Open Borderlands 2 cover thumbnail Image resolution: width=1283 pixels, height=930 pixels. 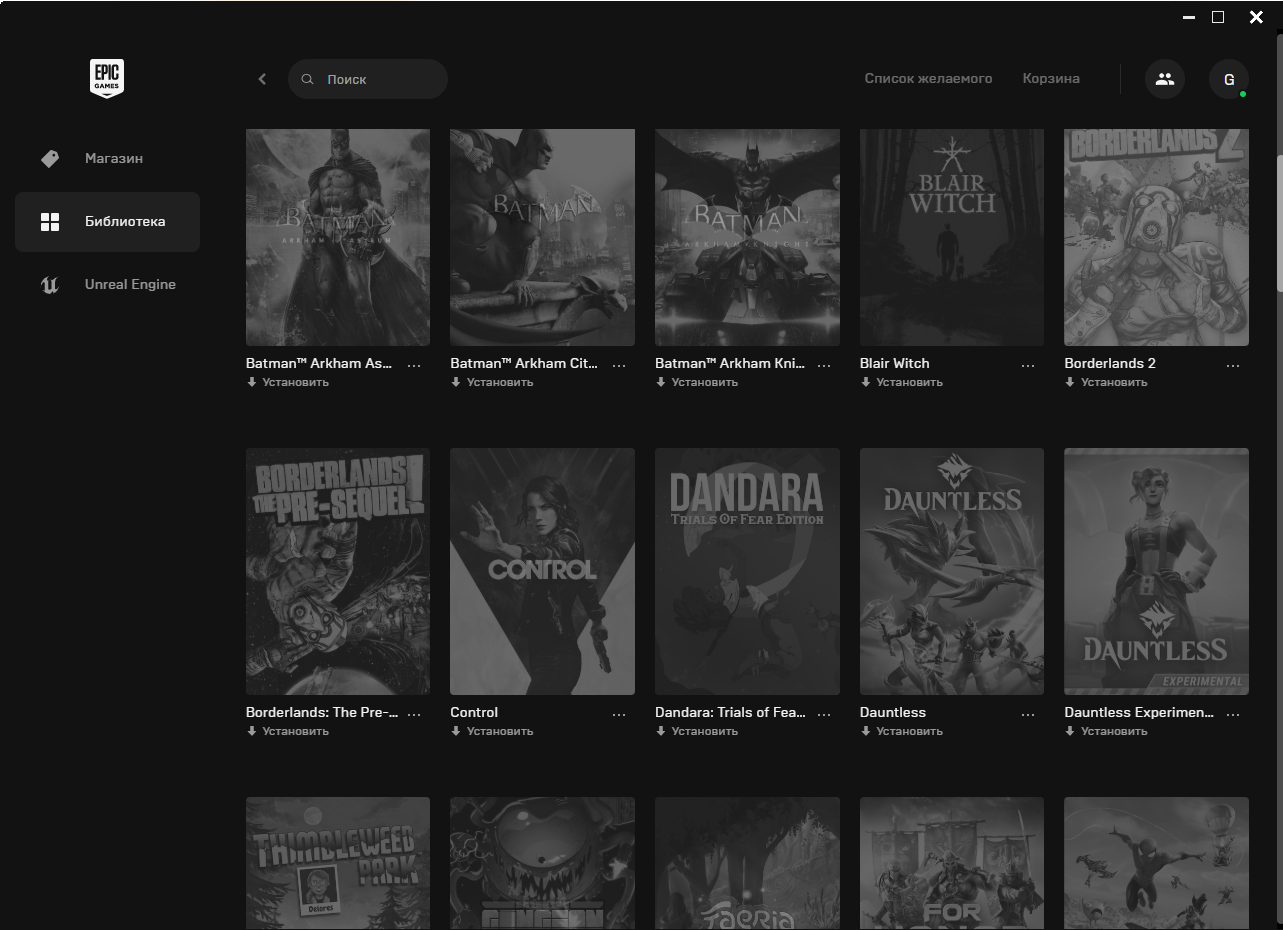[1156, 237]
